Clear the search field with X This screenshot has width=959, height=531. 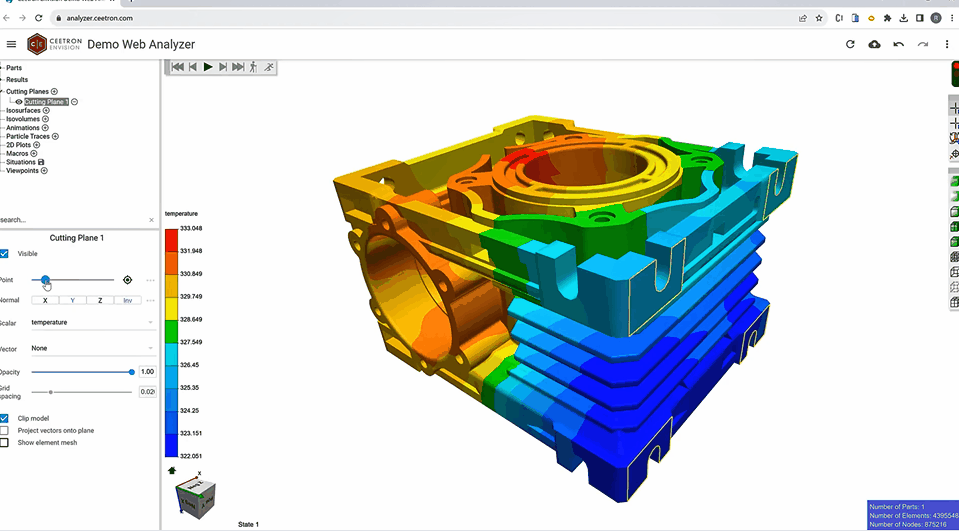coord(152,220)
